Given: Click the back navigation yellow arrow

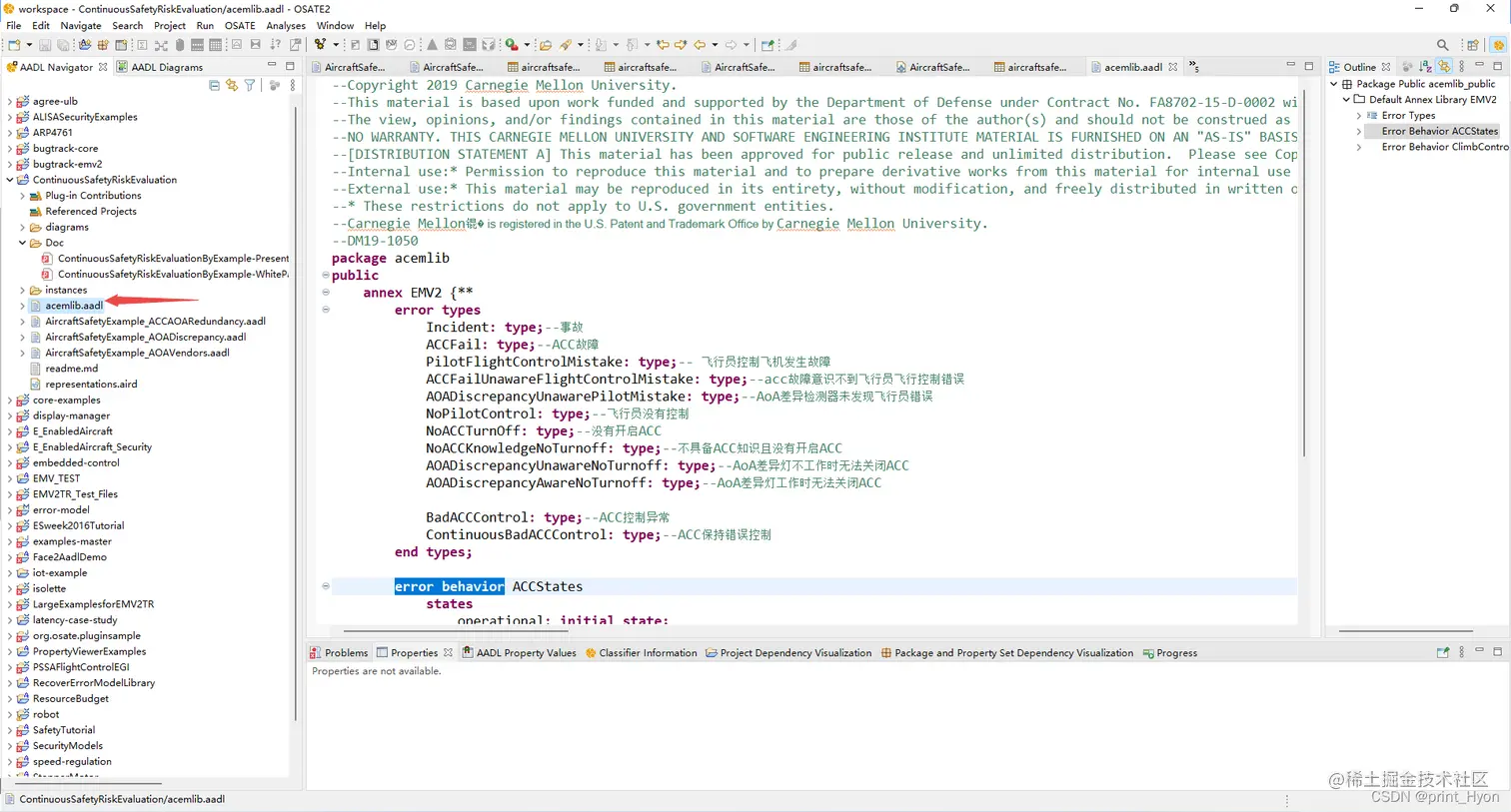Looking at the screenshot, I should 700,45.
